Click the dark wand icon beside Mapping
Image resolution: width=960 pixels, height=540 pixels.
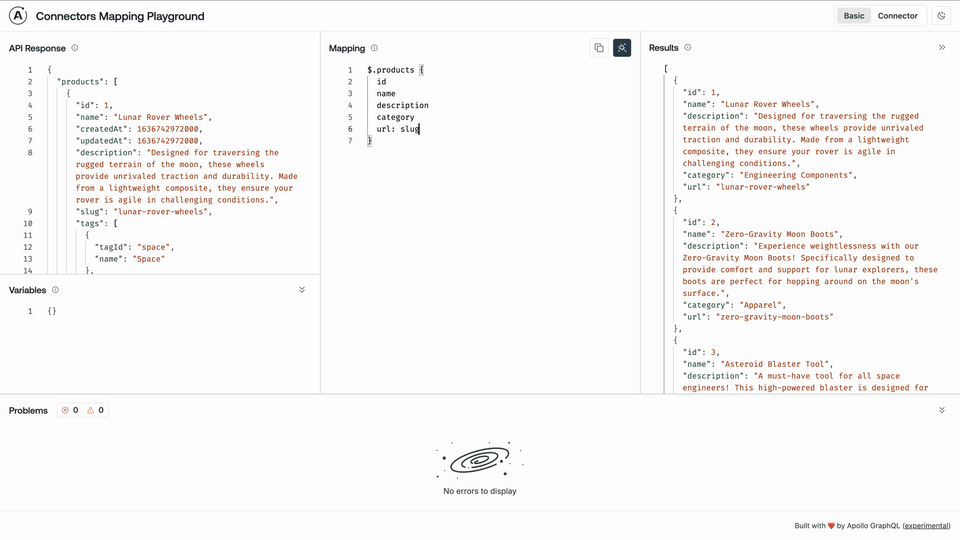(x=622, y=48)
